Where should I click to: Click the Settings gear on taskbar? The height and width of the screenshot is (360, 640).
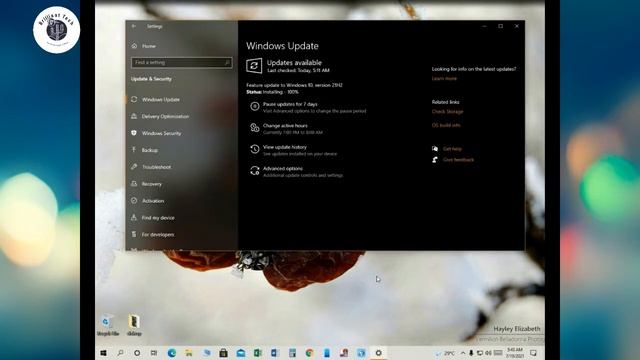(378, 353)
